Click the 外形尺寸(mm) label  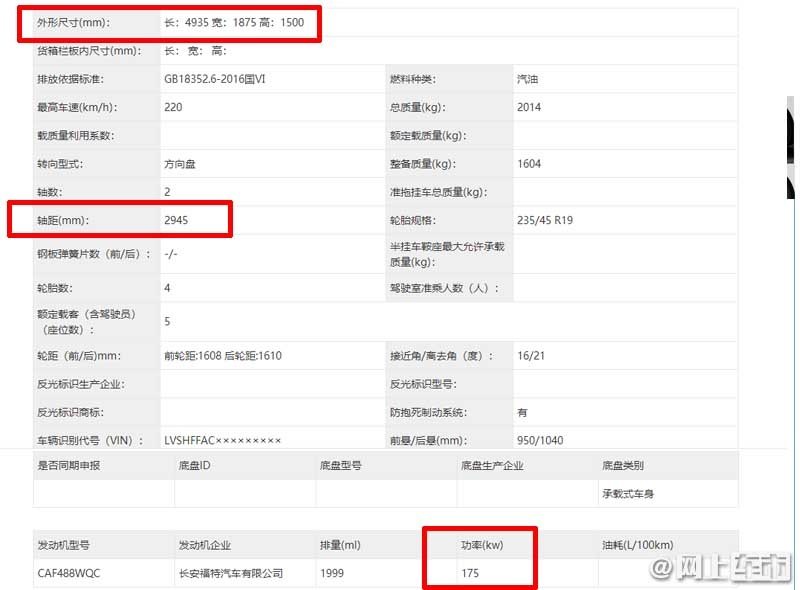click(73, 22)
